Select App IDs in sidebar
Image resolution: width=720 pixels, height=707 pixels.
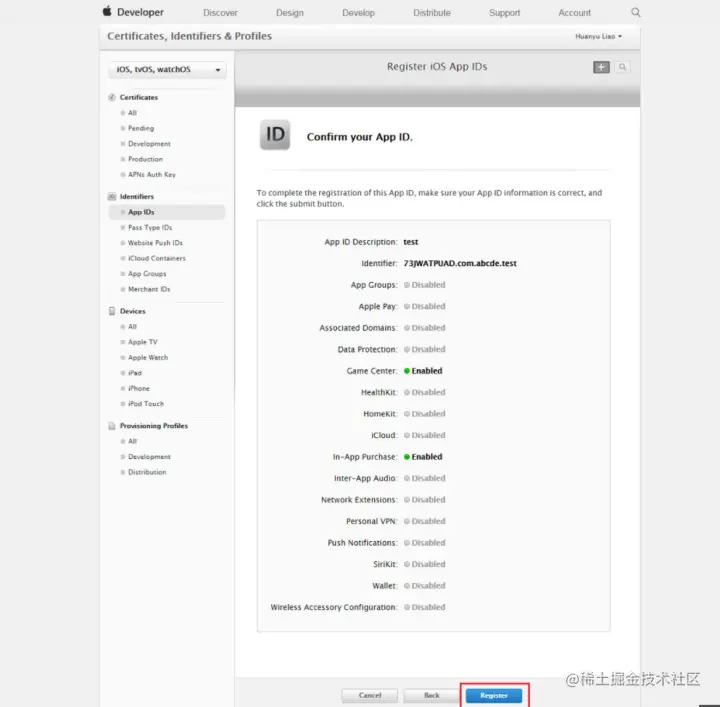(x=167, y=212)
